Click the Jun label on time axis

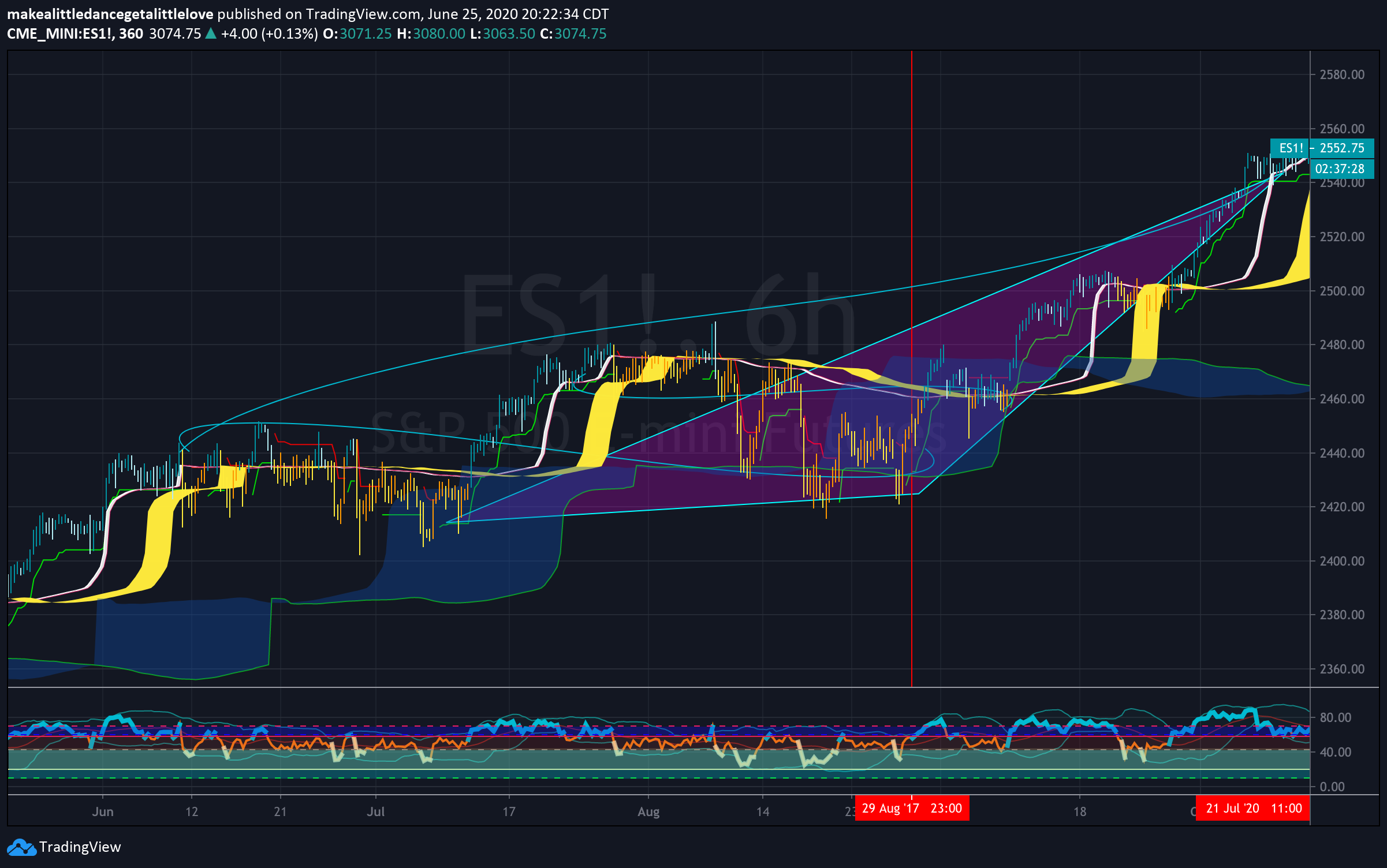(103, 811)
